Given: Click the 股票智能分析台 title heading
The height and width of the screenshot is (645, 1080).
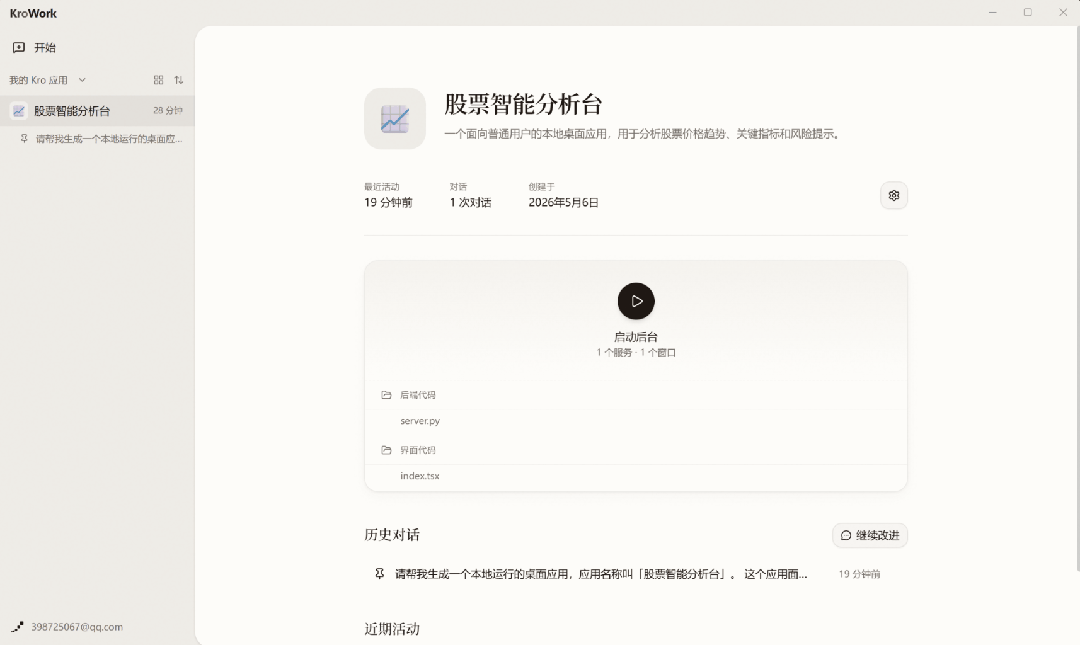Looking at the screenshot, I should click(523, 105).
